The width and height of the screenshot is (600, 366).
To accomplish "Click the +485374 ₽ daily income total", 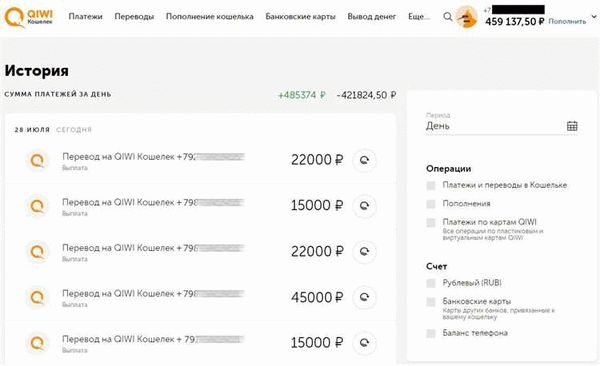I will [302, 95].
